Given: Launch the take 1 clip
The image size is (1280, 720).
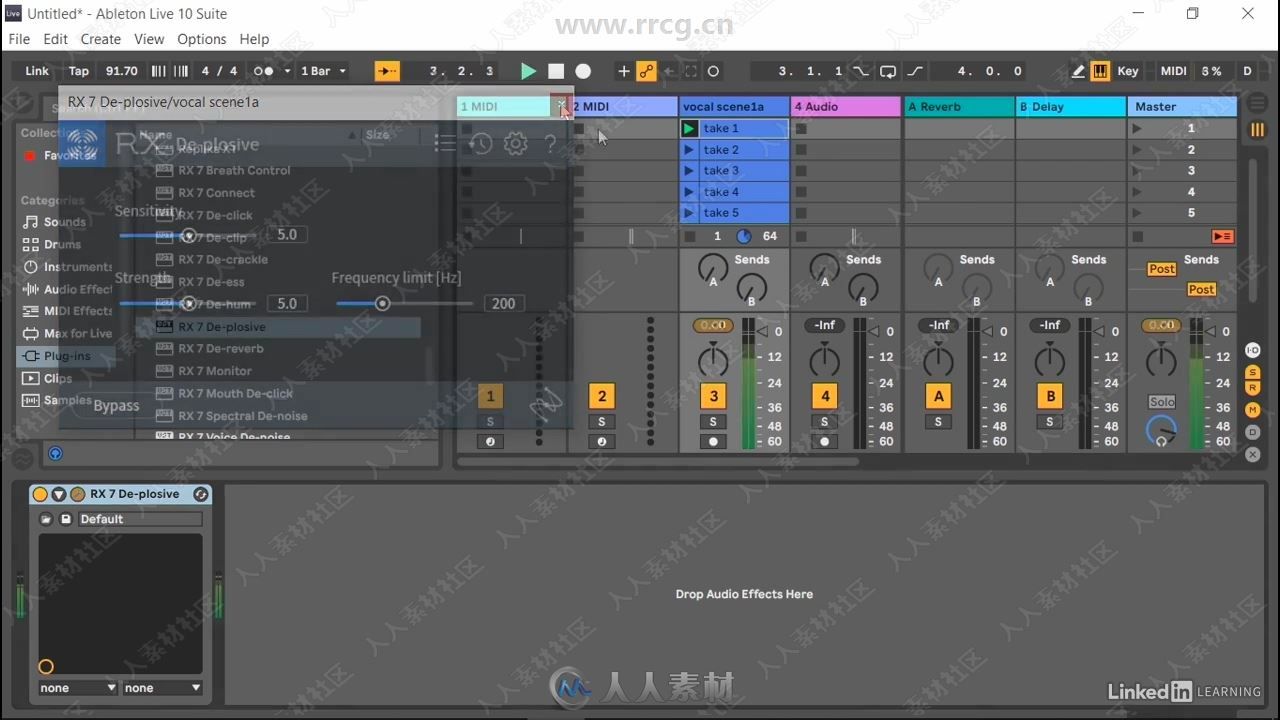Looking at the screenshot, I should [x=689, y=128].
